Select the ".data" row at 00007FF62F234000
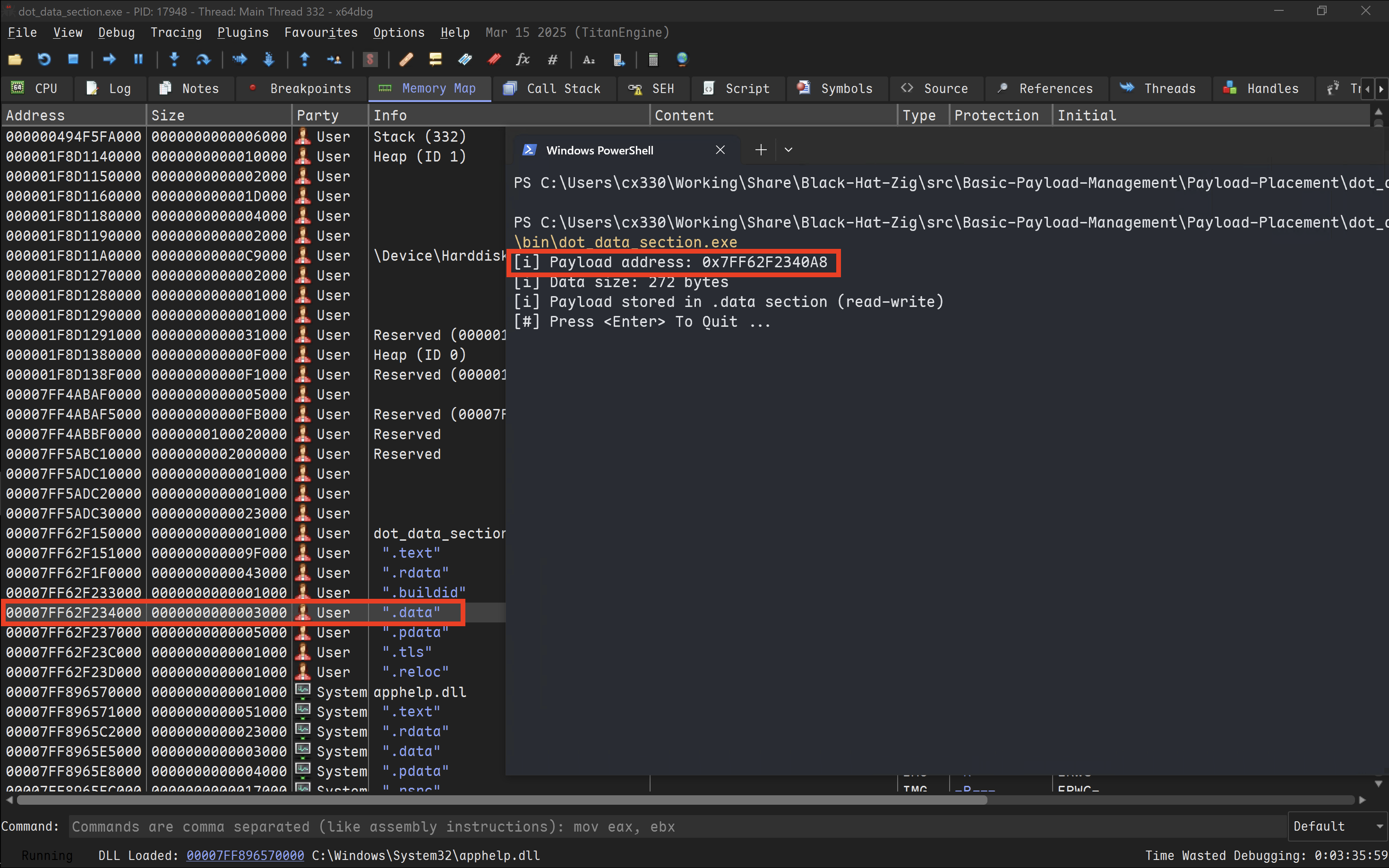This screenshot has height=868, width=1389. 253,613
